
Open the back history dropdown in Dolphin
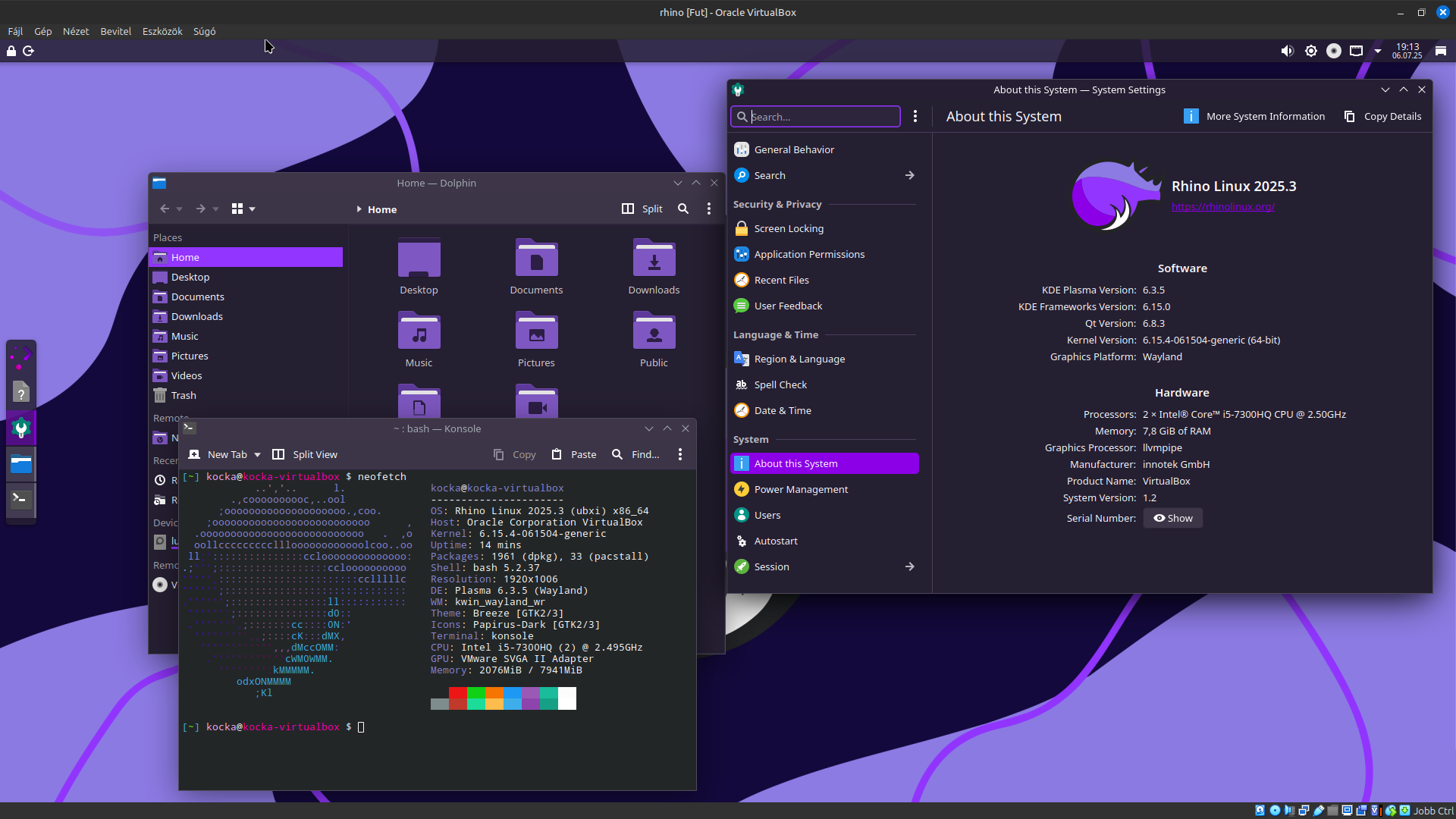[180, 209]
